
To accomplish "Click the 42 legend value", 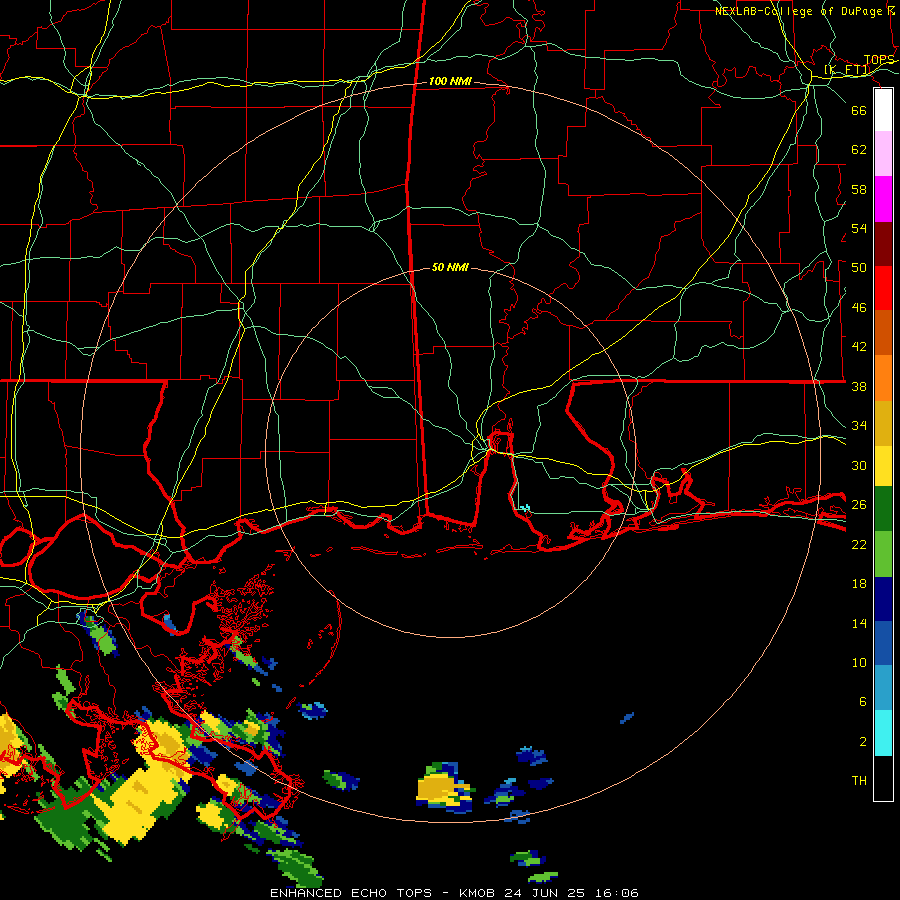I will (859, 346).
